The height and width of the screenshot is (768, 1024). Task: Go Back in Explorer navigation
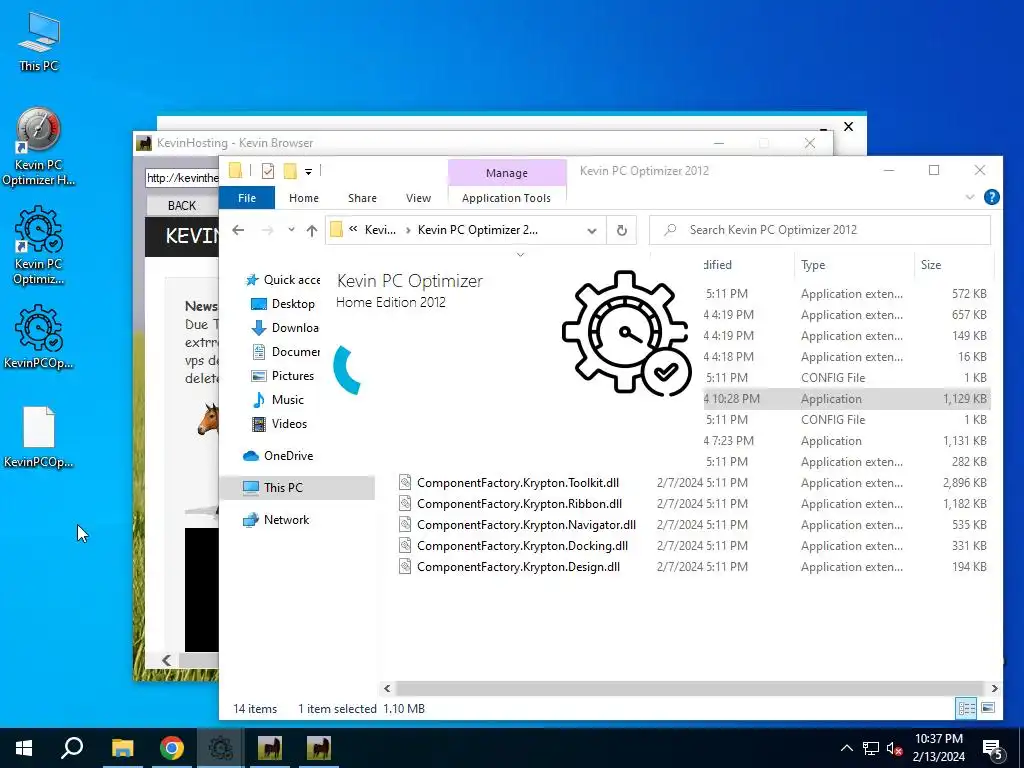238,230
